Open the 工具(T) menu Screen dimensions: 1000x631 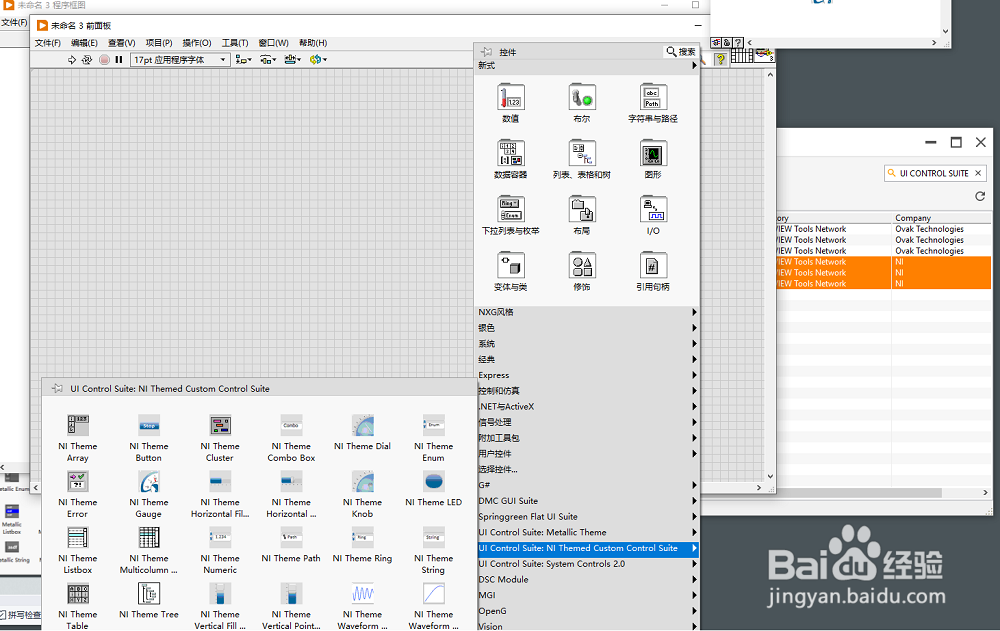pos(235,43)
